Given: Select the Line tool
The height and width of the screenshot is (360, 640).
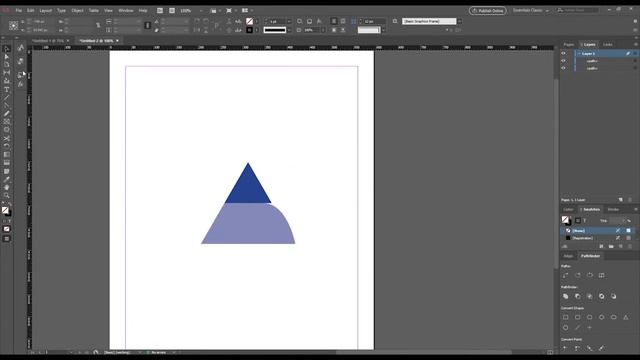Looking at the screenshot, I should click(x=7, y=98).
